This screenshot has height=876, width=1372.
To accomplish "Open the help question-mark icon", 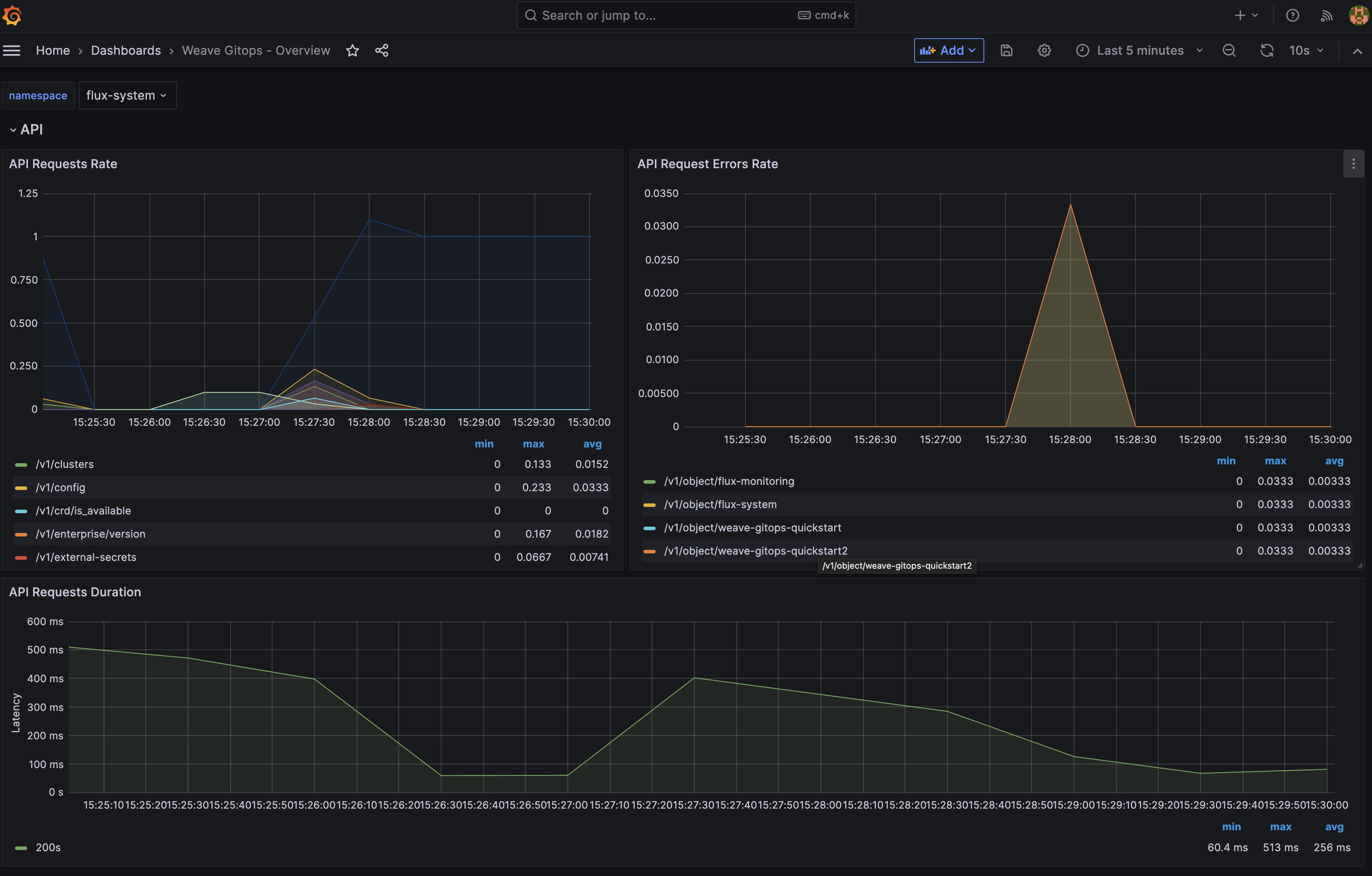I will [1292, 15].
